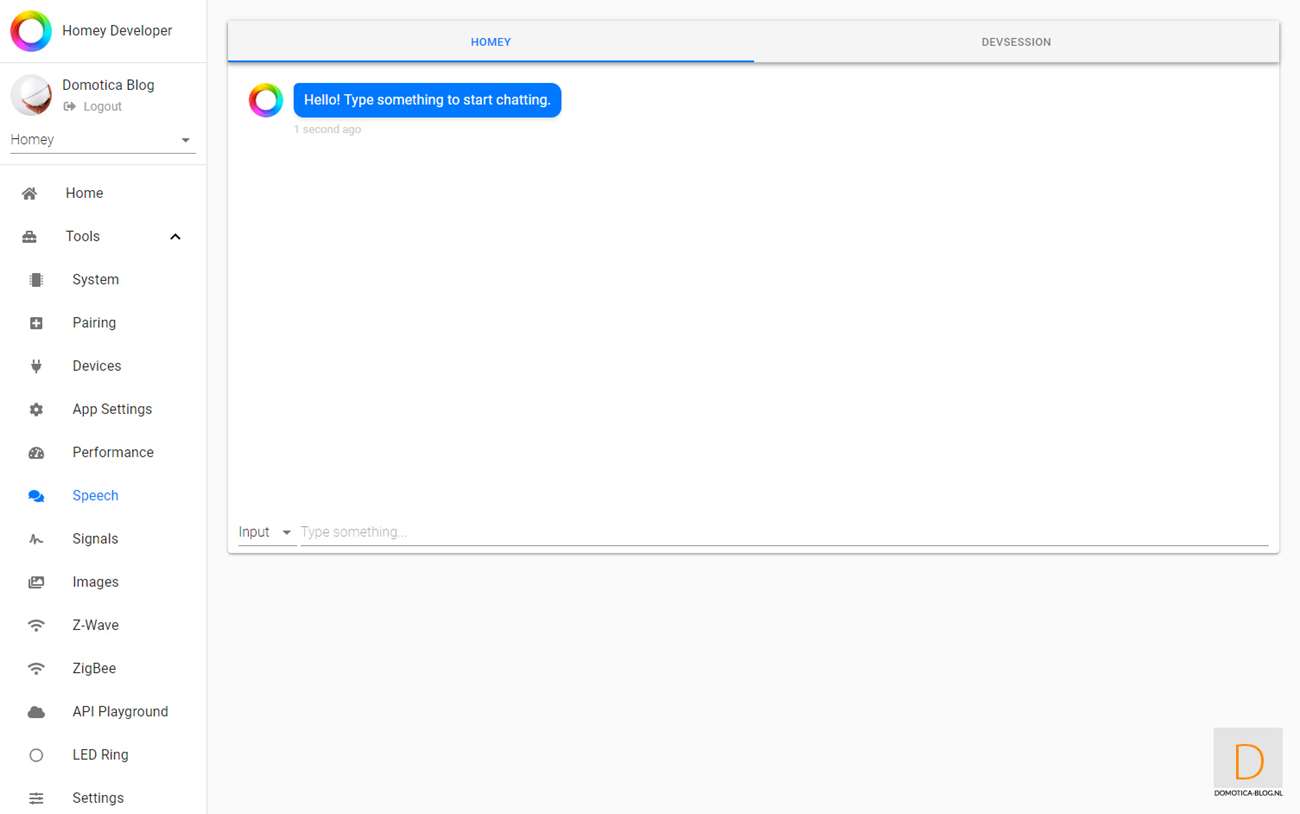Click the Performance gauge icon
Image resolution: width=1300 pixels, height=814 pixels.
(x=36, y=452)
